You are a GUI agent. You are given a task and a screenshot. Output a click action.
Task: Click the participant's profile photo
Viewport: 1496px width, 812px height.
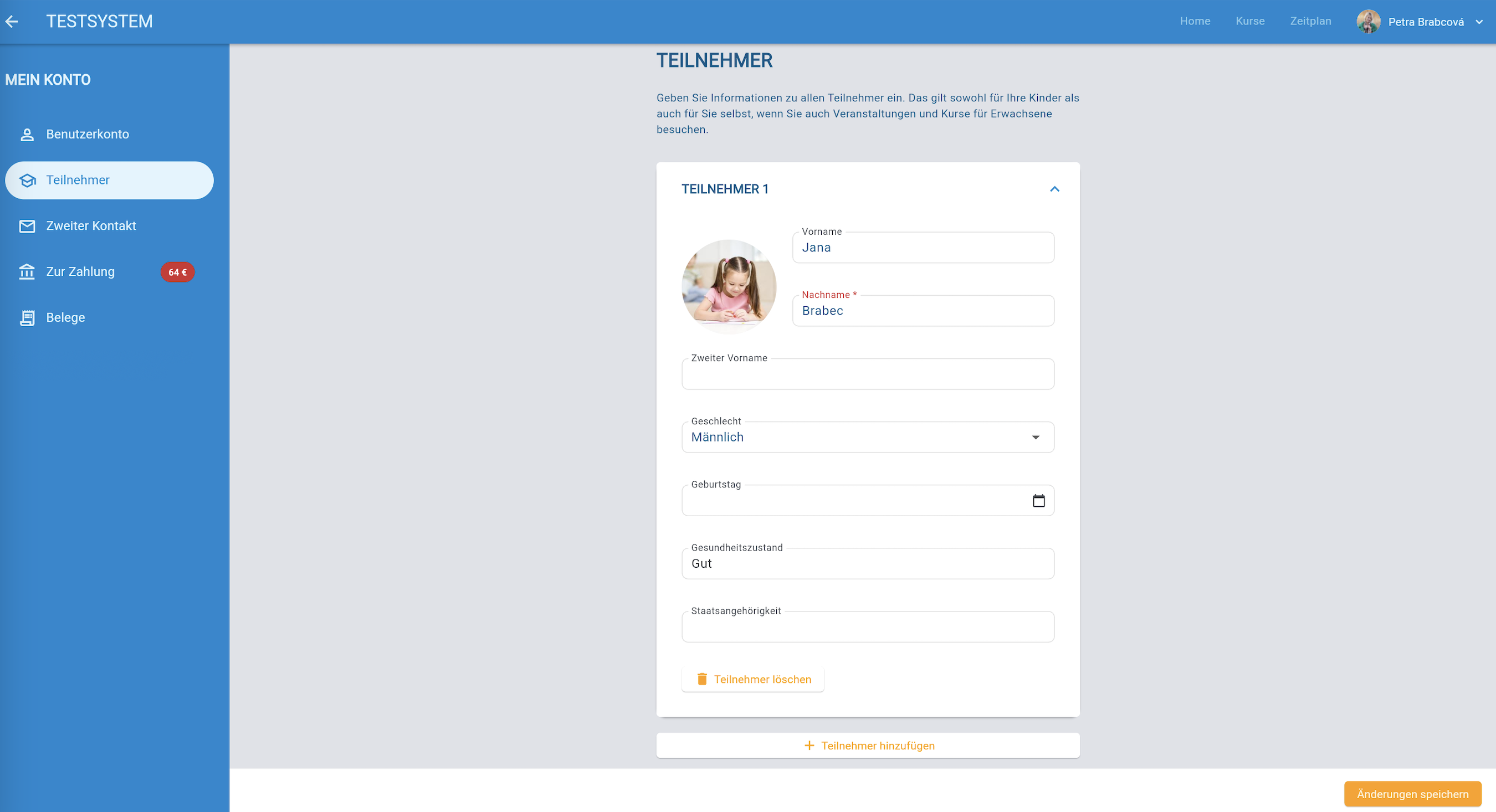click(729, 287)
